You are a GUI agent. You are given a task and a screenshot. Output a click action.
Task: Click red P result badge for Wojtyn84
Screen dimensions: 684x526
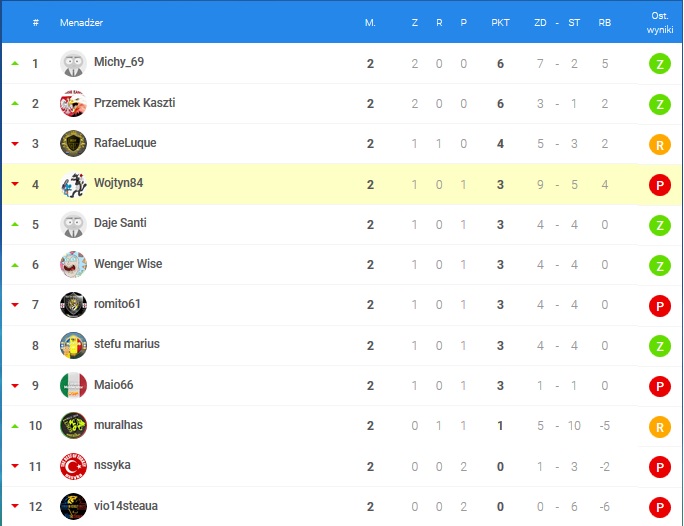click(659, 185)
